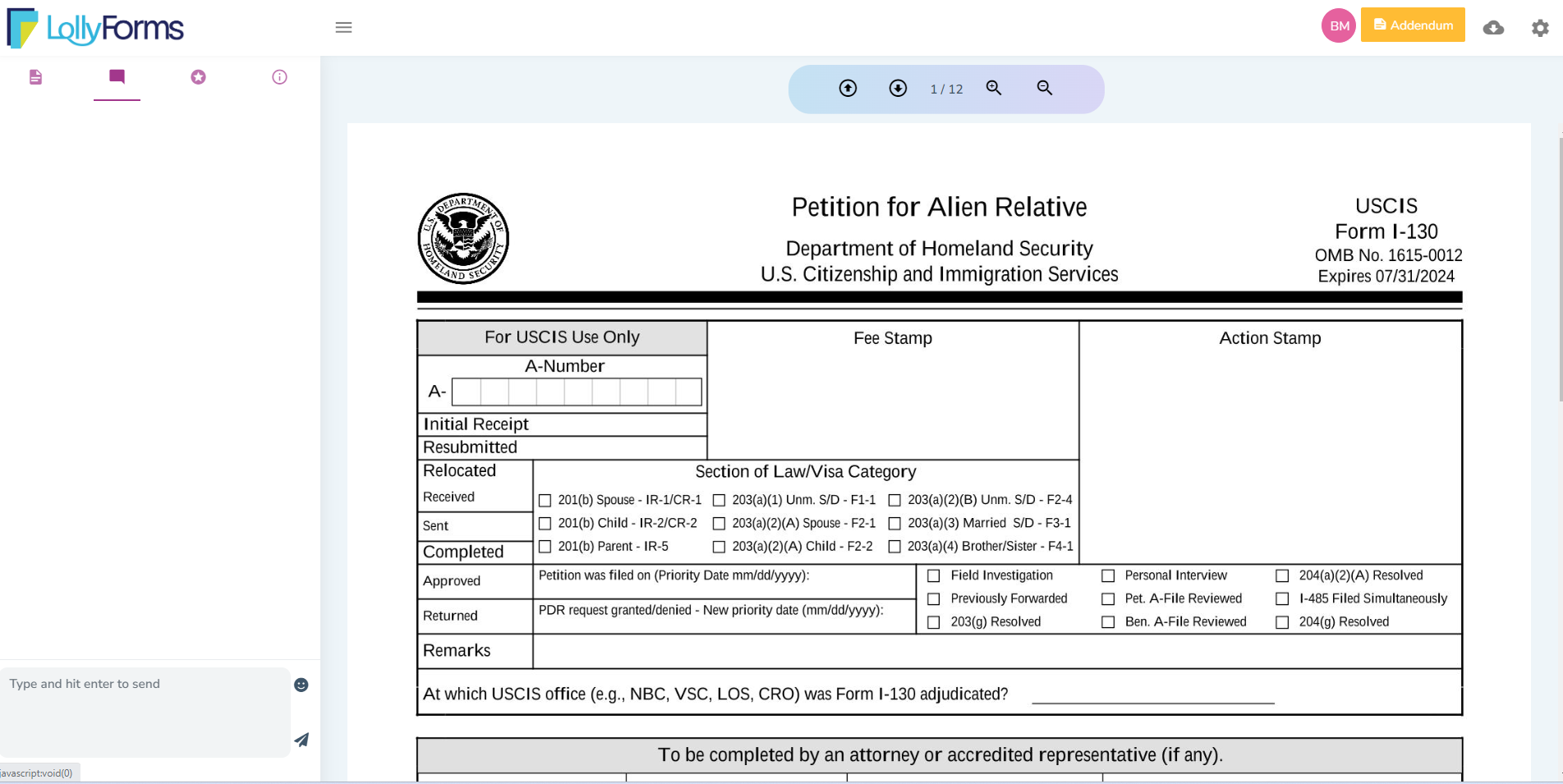The image size is (1563, 784).
Task: Click the Homeland Security seal
Action: coord(463,239)
